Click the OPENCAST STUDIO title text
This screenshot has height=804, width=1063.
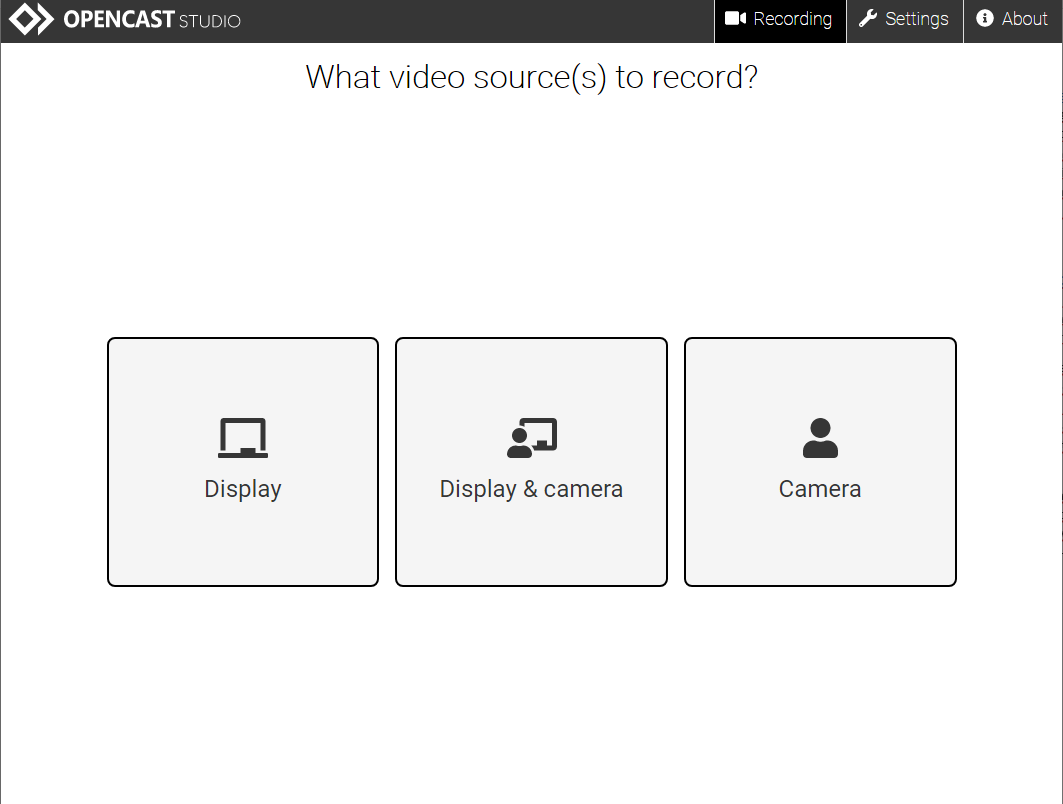(152, 20)
